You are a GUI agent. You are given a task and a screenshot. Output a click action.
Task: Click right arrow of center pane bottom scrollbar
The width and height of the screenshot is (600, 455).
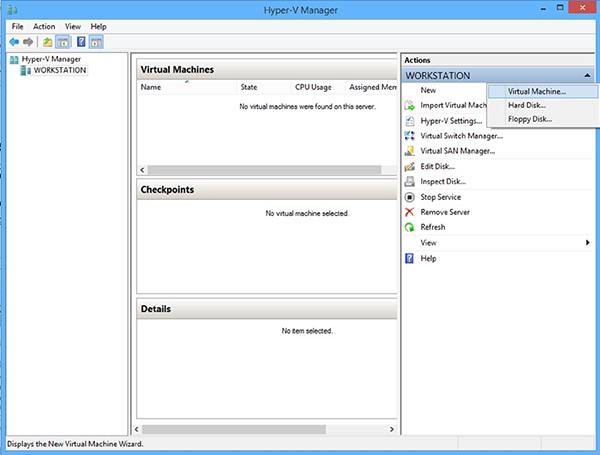point(392,429)
